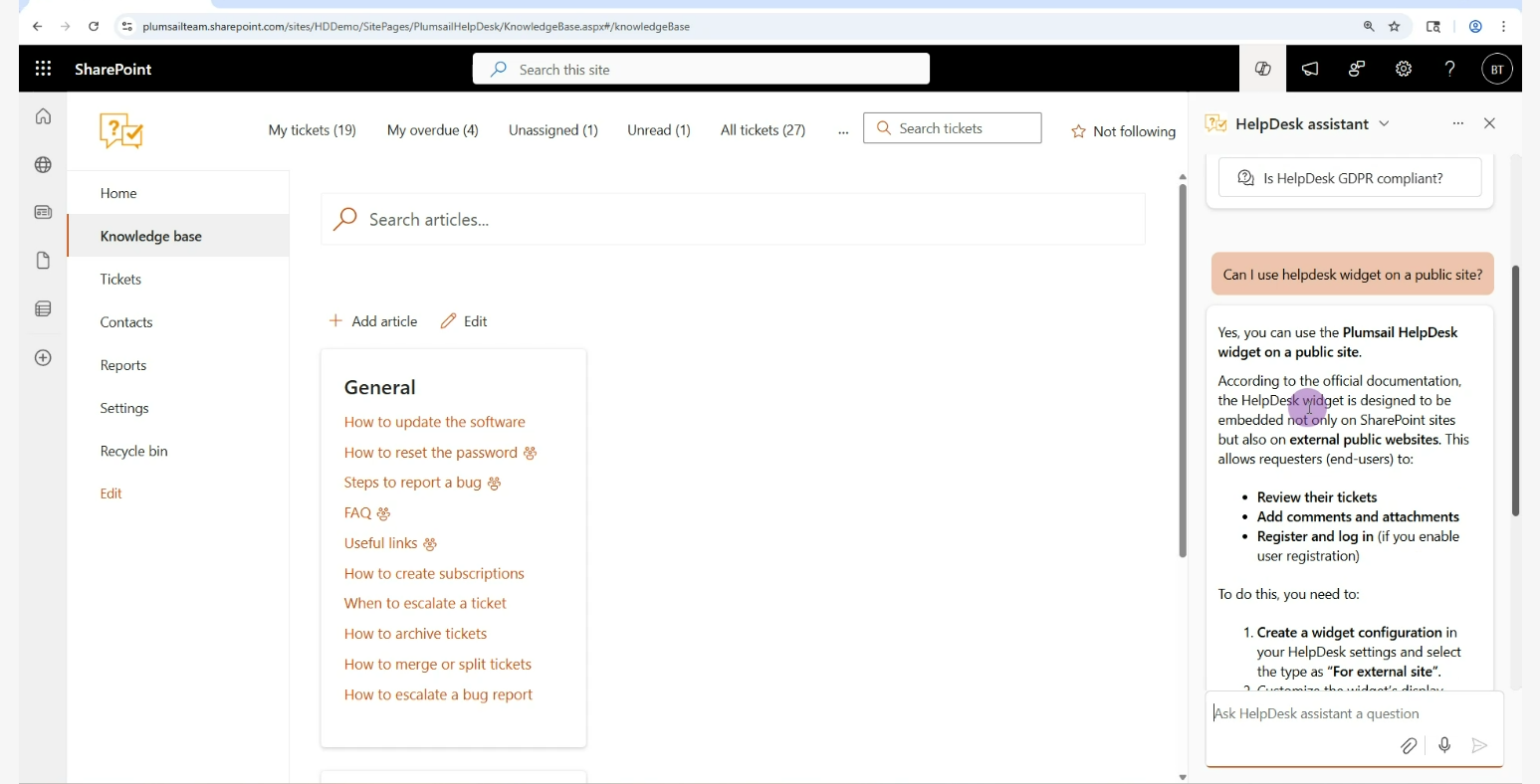Go back in browser history
This screenshot has height=784, width=1540.
[37, 27]
